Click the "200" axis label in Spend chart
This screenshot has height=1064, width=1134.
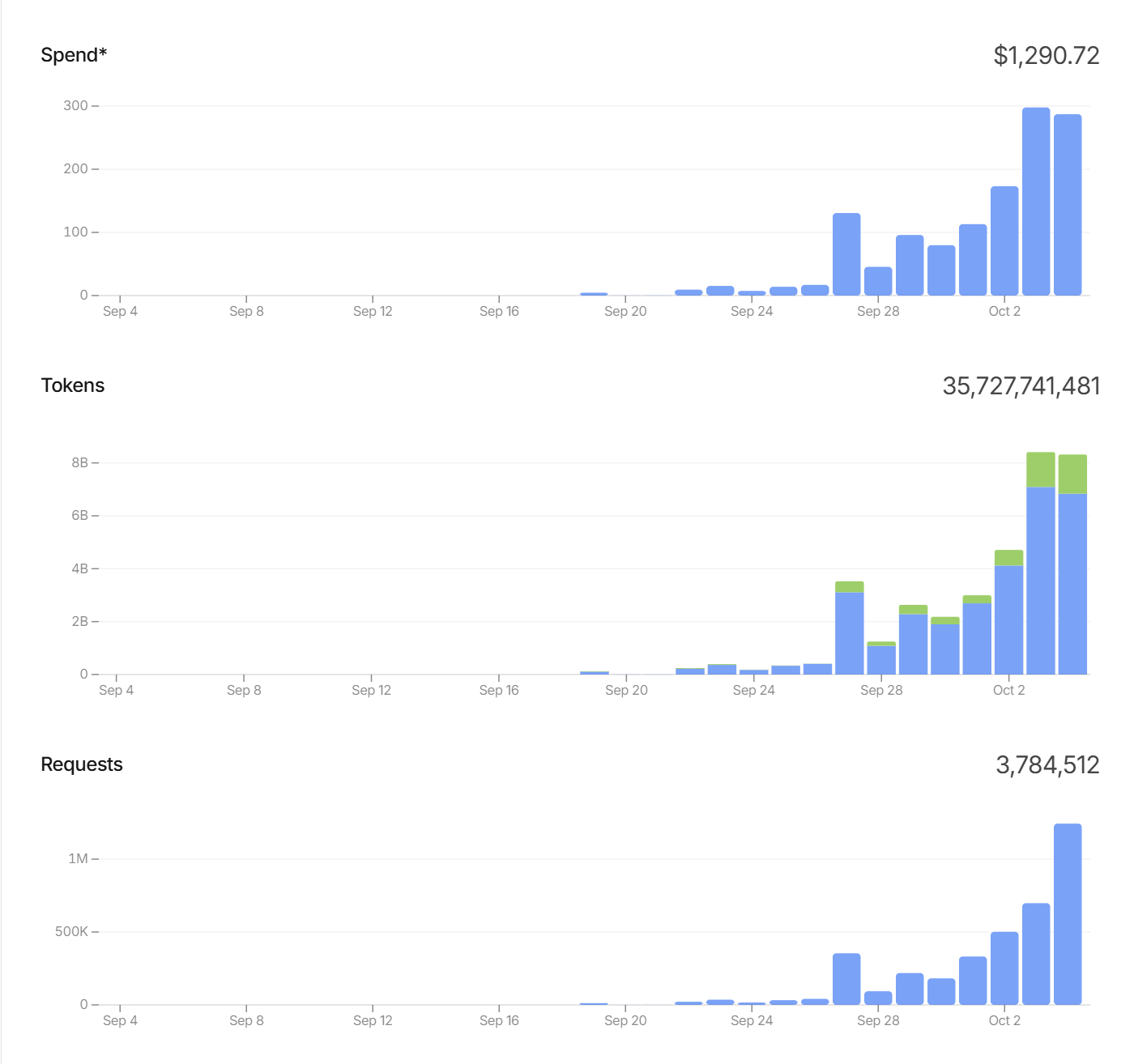(x=75, y=169)
